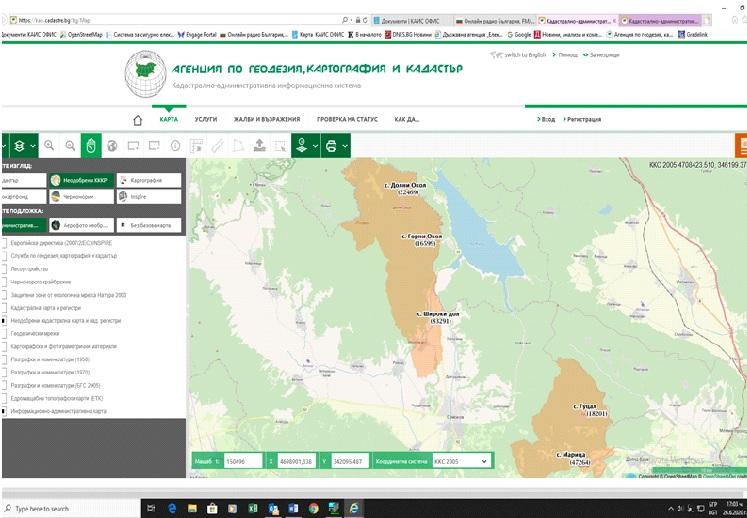Select the info identify tool

click(x=175, y=146)
